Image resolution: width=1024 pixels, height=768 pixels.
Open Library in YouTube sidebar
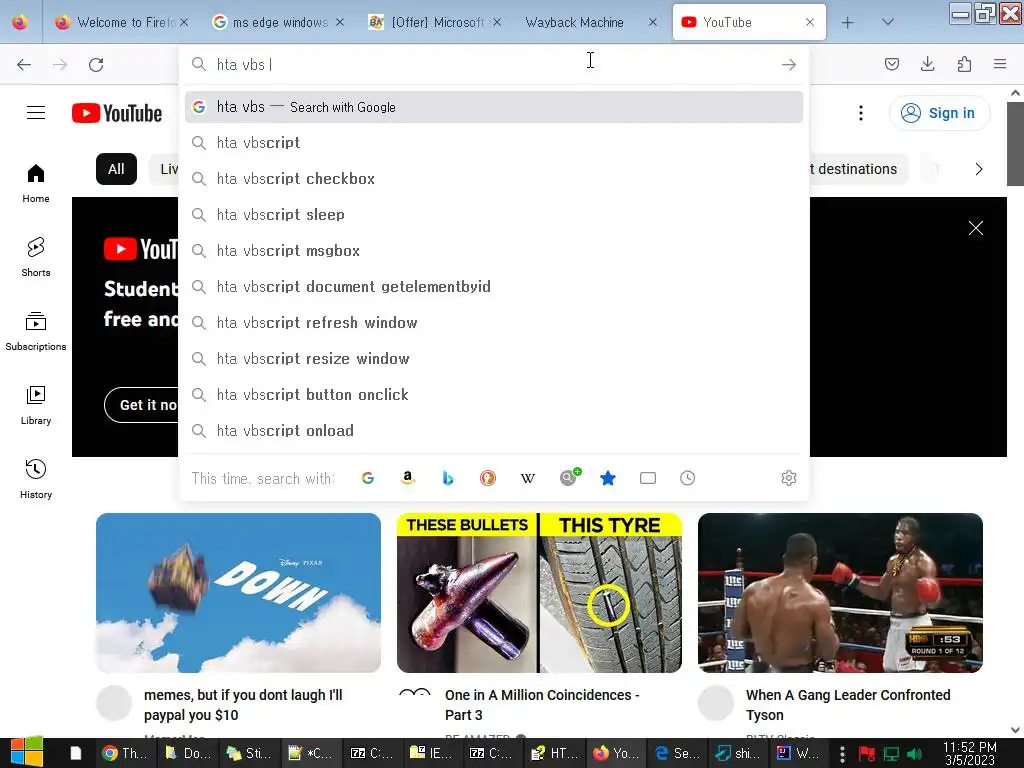[36, 406]
